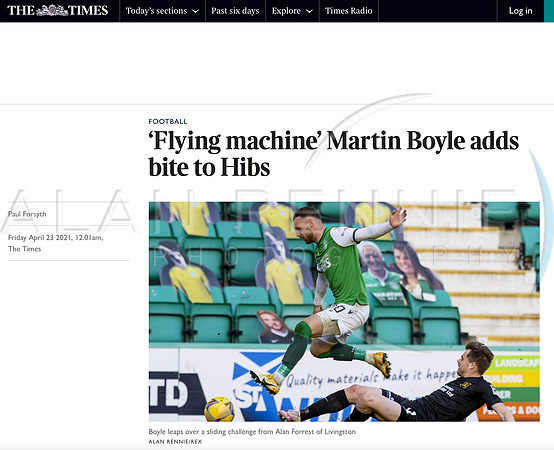This screenshot has width=554, height=450.
Task: Click the 'Flying machine' Martin Boyle headline
Action: pyautogui.click(x=334, y=154)
